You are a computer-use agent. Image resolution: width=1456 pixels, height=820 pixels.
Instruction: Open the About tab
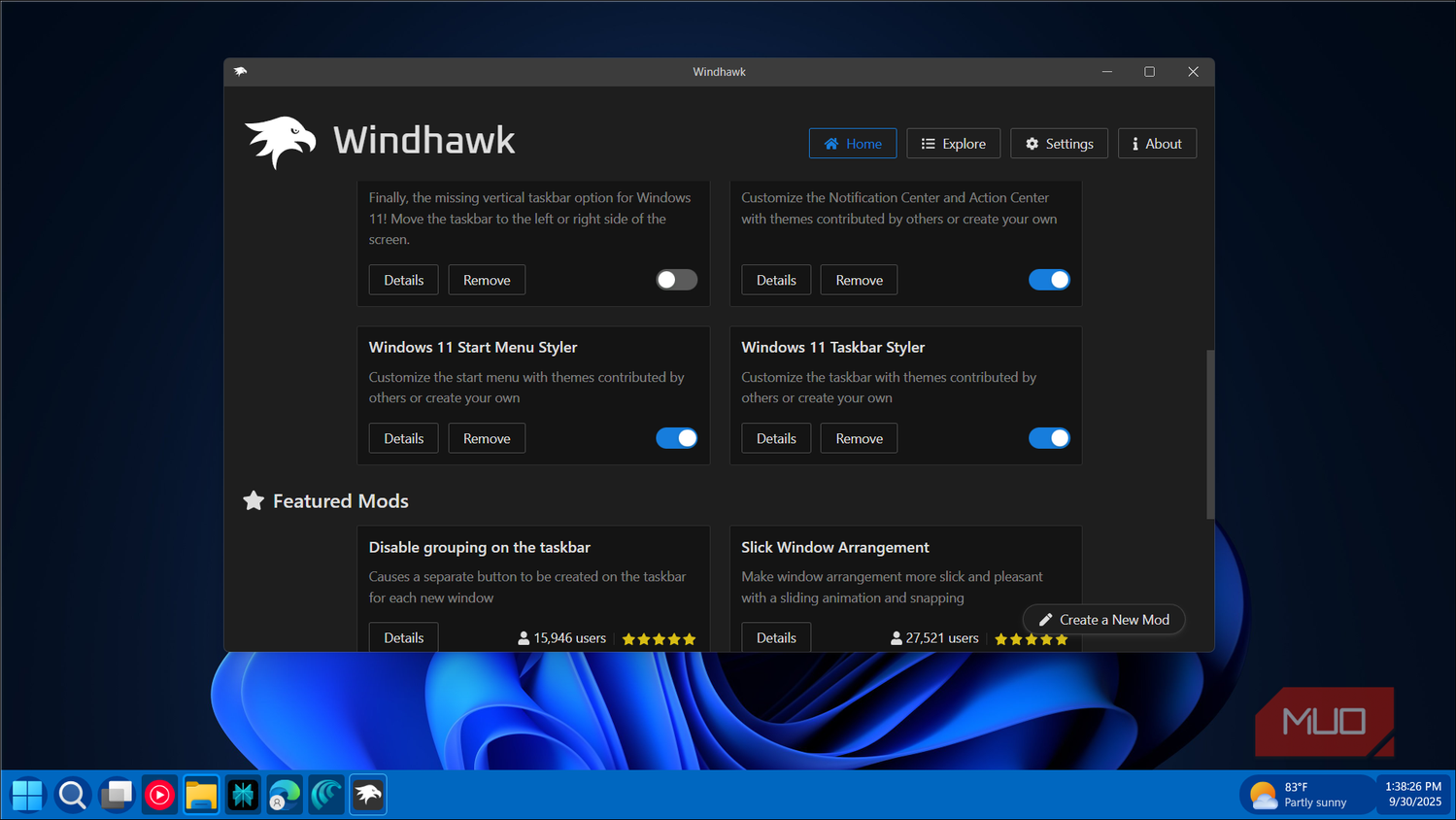tap(1157, 144)
